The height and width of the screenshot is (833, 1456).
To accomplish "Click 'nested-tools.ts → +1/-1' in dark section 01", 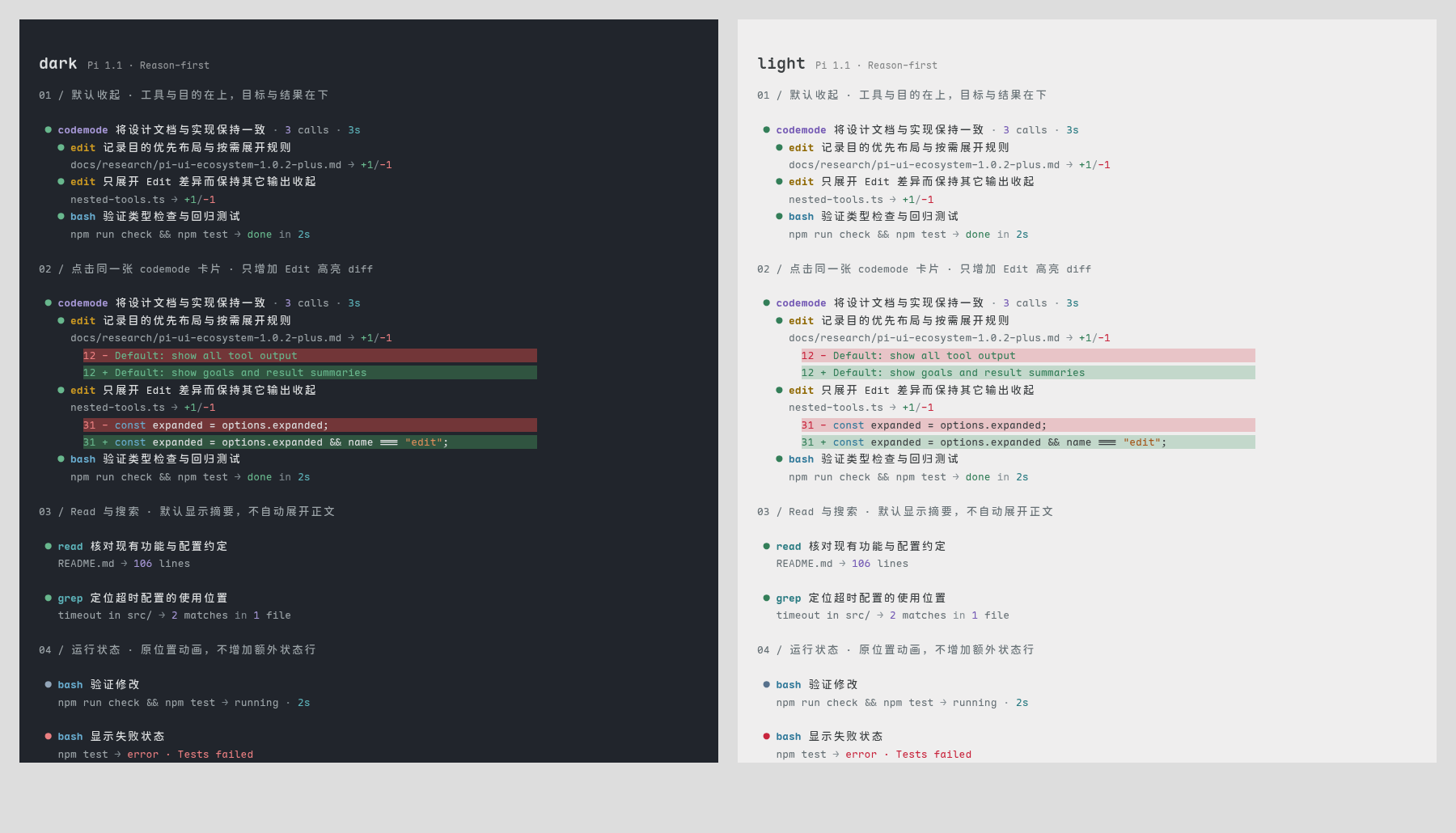I will point(142,200).
